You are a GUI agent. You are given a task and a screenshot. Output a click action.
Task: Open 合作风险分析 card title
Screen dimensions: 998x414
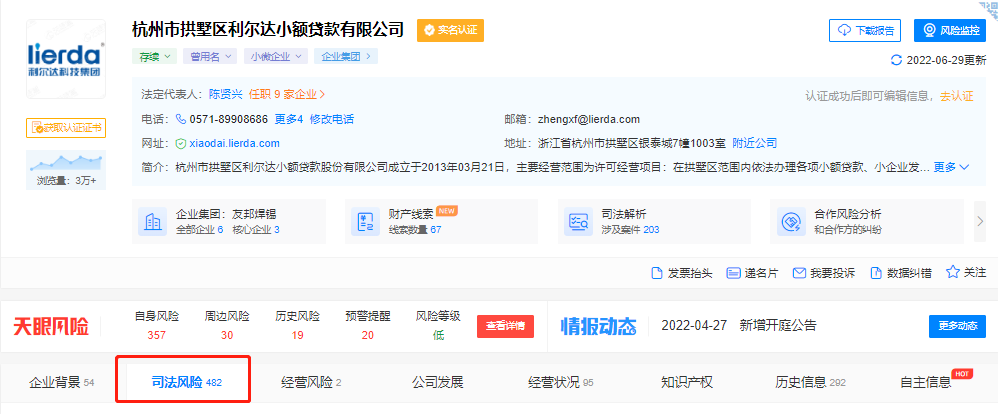coord(848,214)
